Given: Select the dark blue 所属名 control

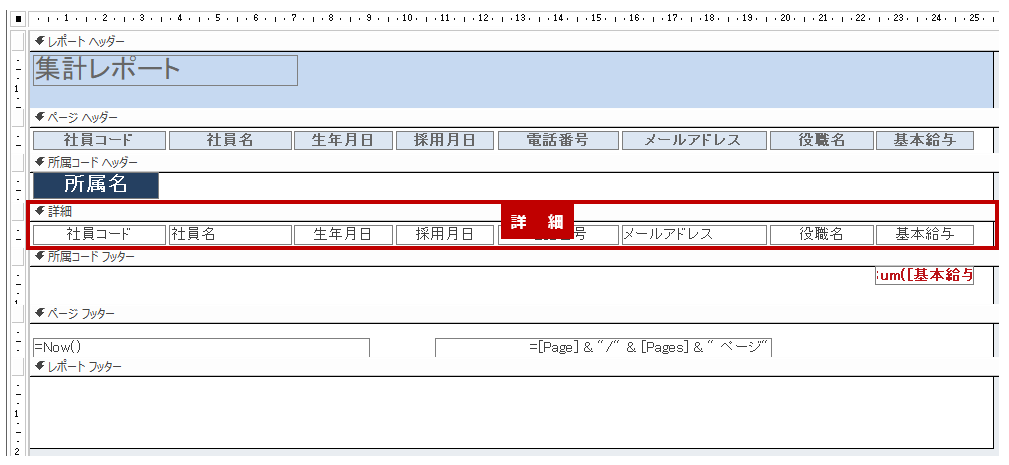Looking at the screenshot, I should pyautogui.click(x=95, y=185).
